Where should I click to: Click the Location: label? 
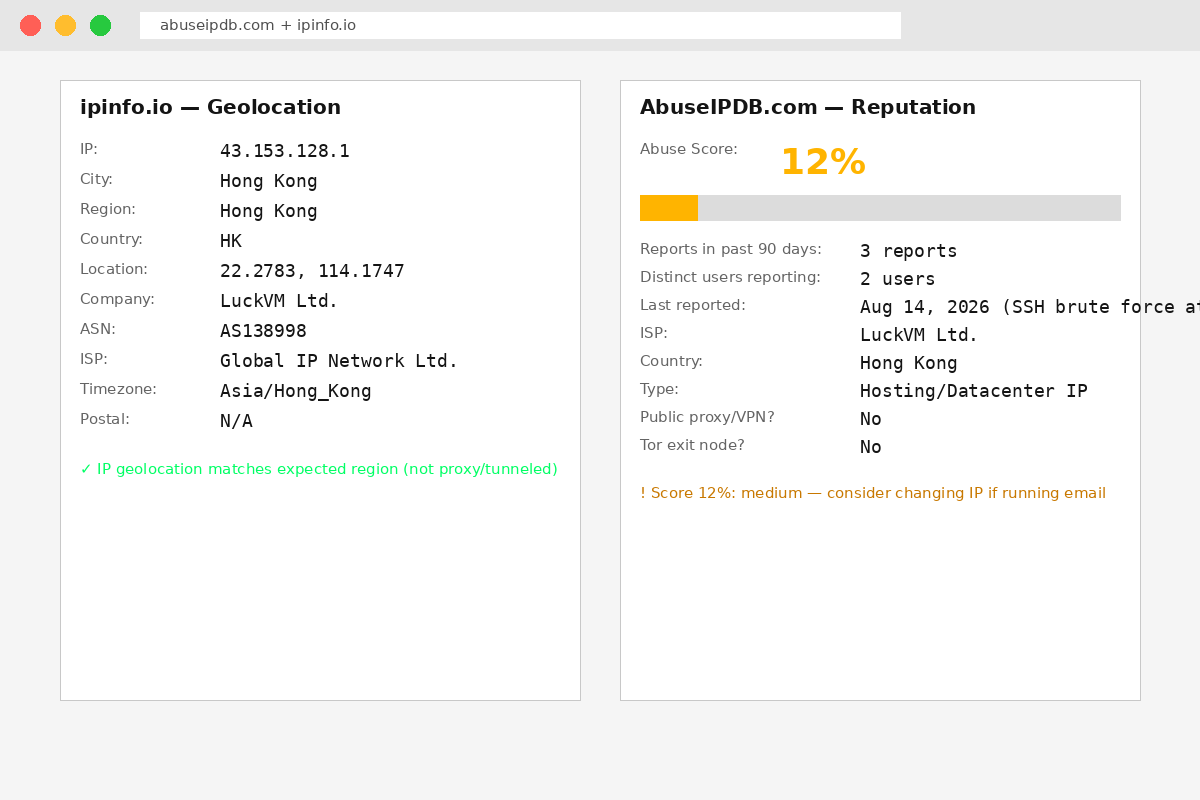pos(114,269)
